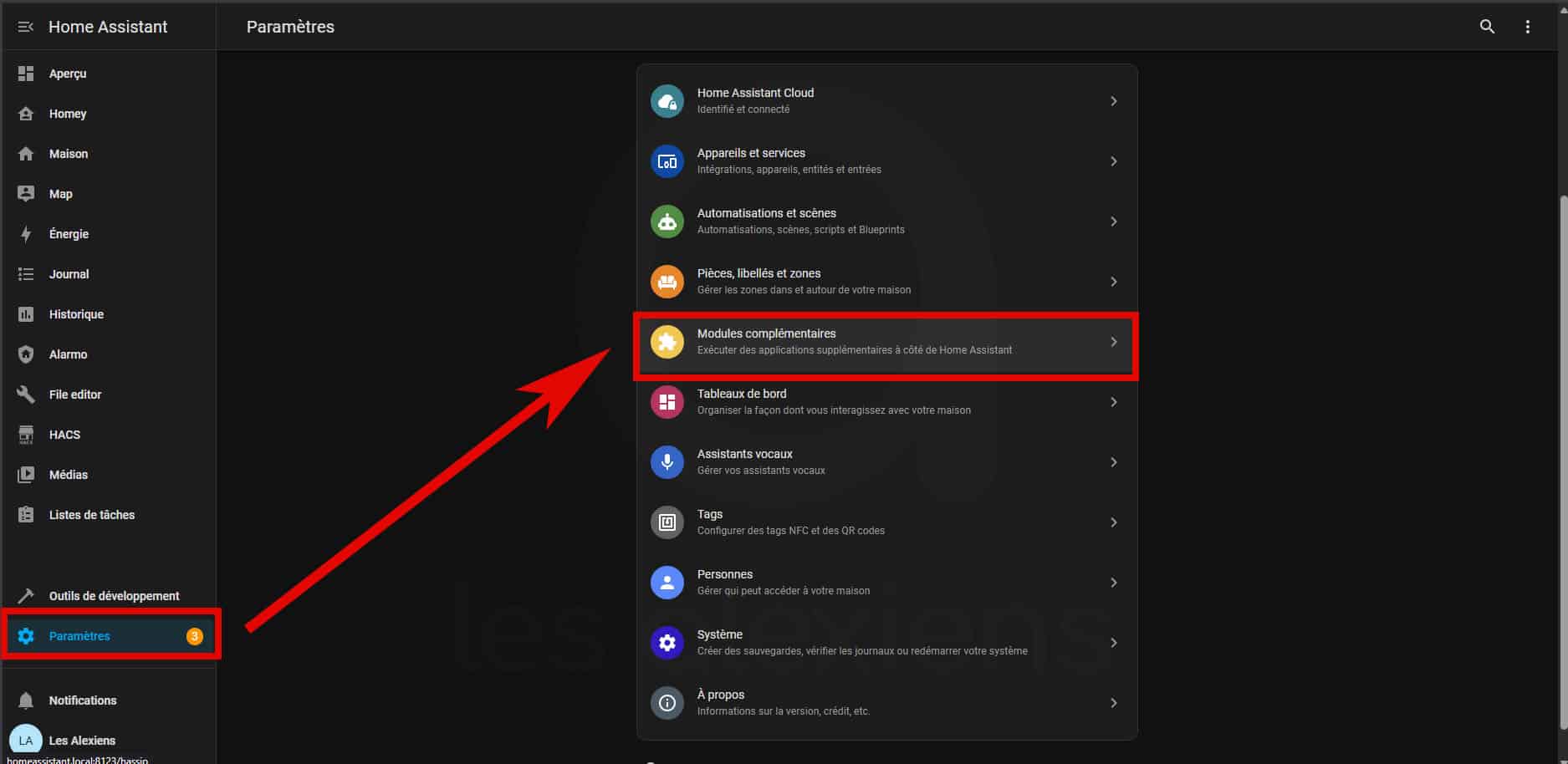Click the Système gear icon
This screenshot has height=764, width=1568.
pyautogui.click(x=667, y=643)
